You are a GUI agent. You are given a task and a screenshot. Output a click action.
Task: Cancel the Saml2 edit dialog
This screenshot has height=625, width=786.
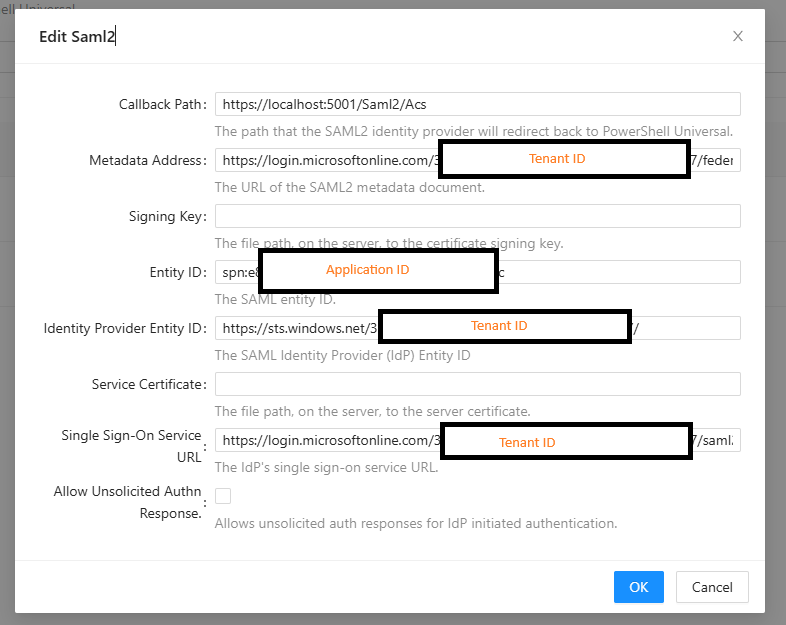coord(712,587)
